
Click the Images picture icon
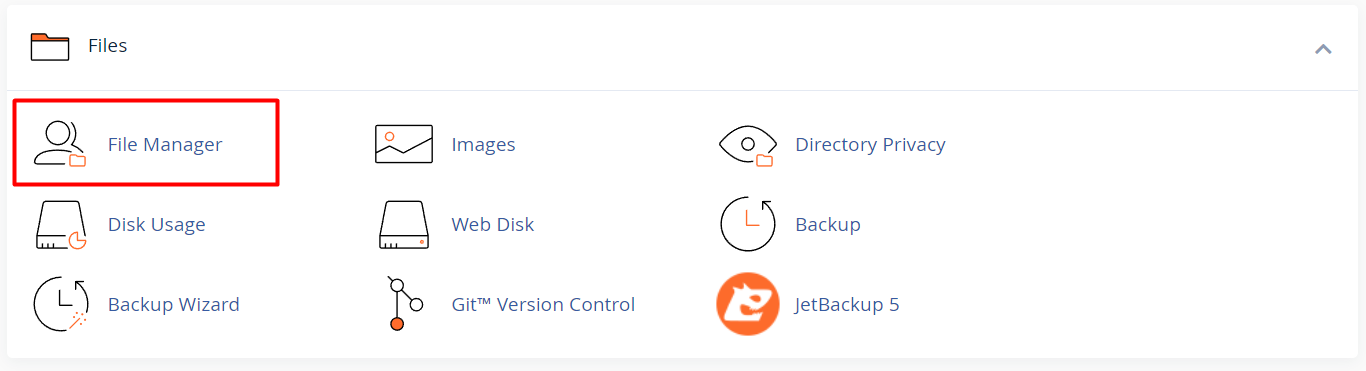pos(404,144)
